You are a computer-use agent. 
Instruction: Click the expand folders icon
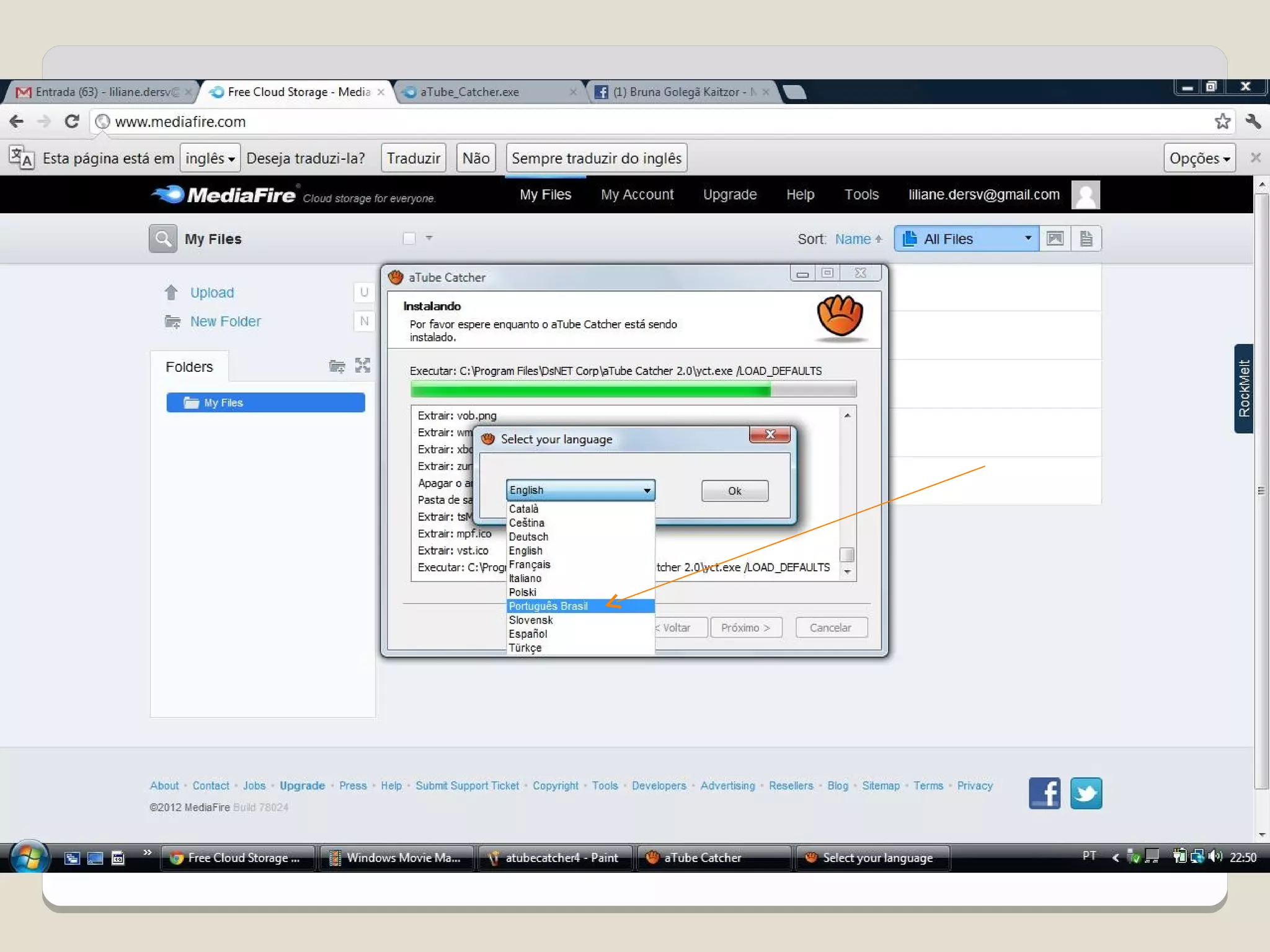coord(363,366)
